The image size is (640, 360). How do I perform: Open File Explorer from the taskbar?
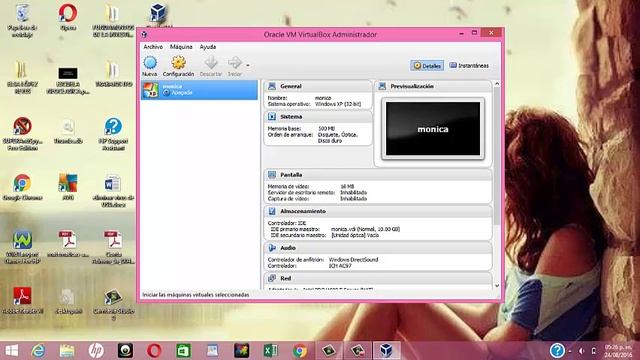[67, 351]
